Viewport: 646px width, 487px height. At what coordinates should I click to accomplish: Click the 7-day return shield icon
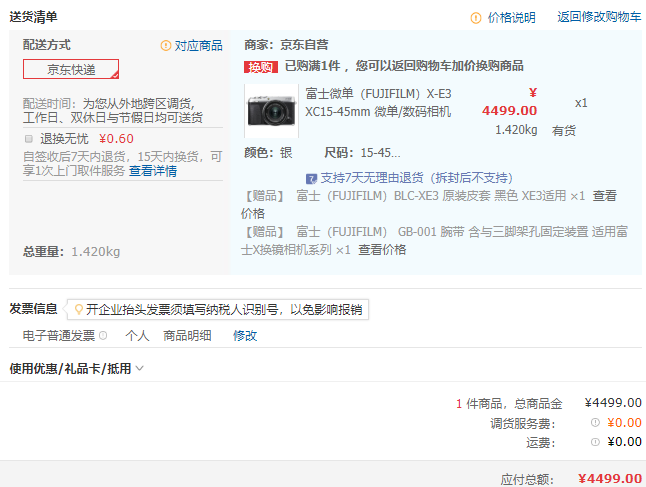[x=311, y=179]
